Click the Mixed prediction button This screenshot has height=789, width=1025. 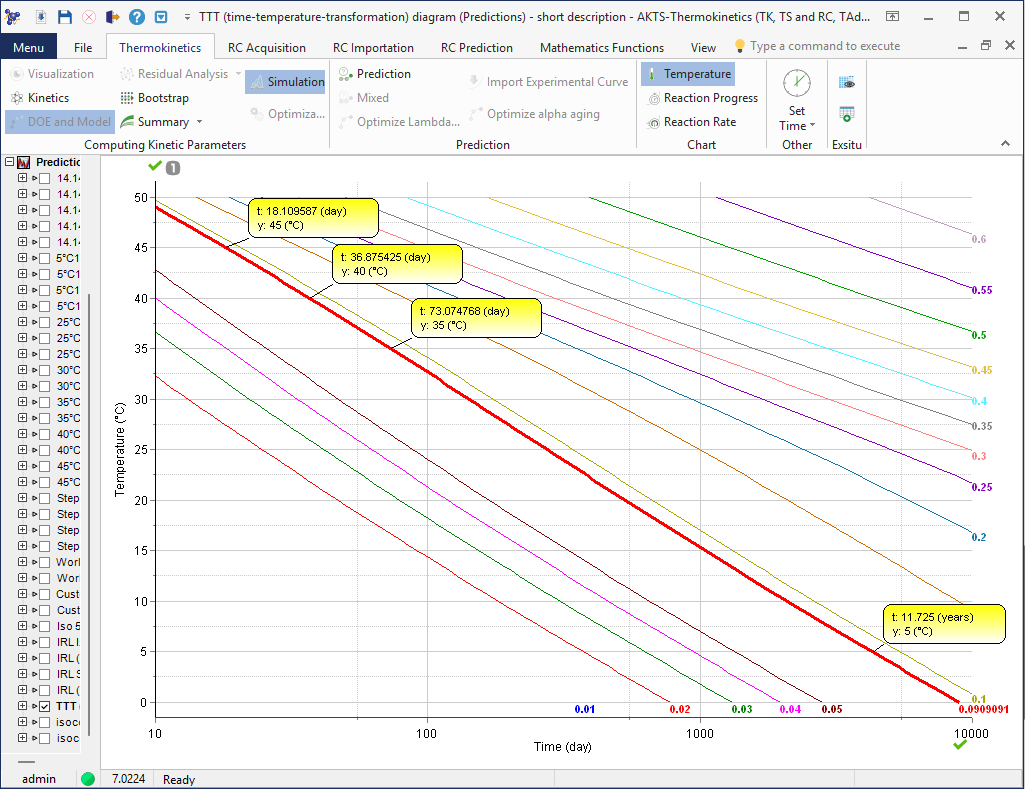(x=363, y=97)
